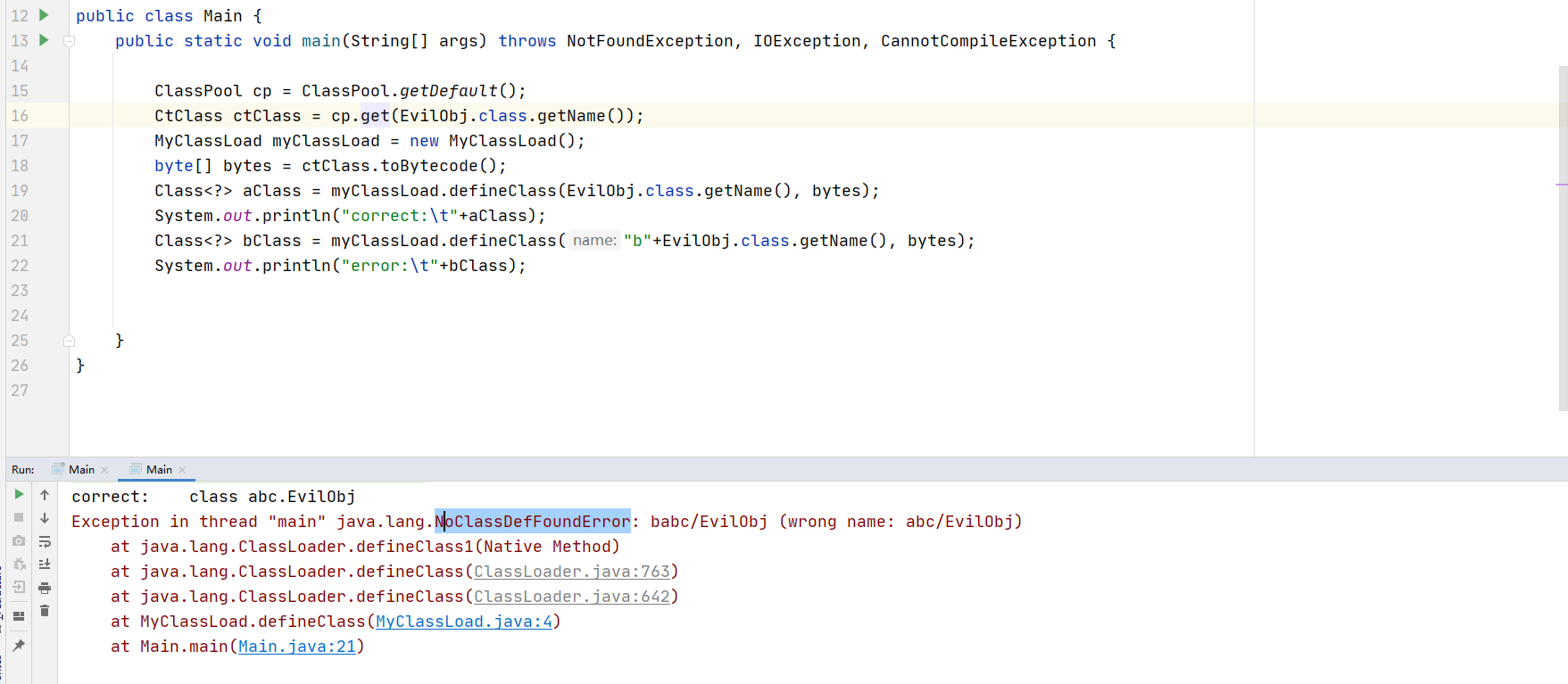This screenshot has width=1568, height=684.
Task: Switch to the first Main run tab
Action: coord(81,469)
